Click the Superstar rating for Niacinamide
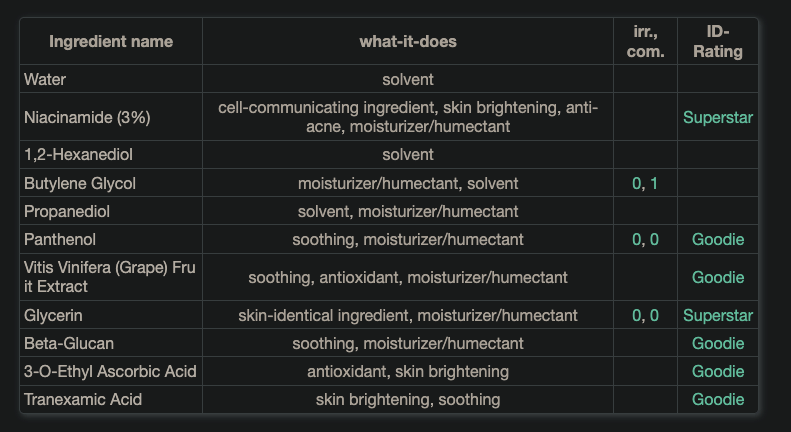 [717, 117]
